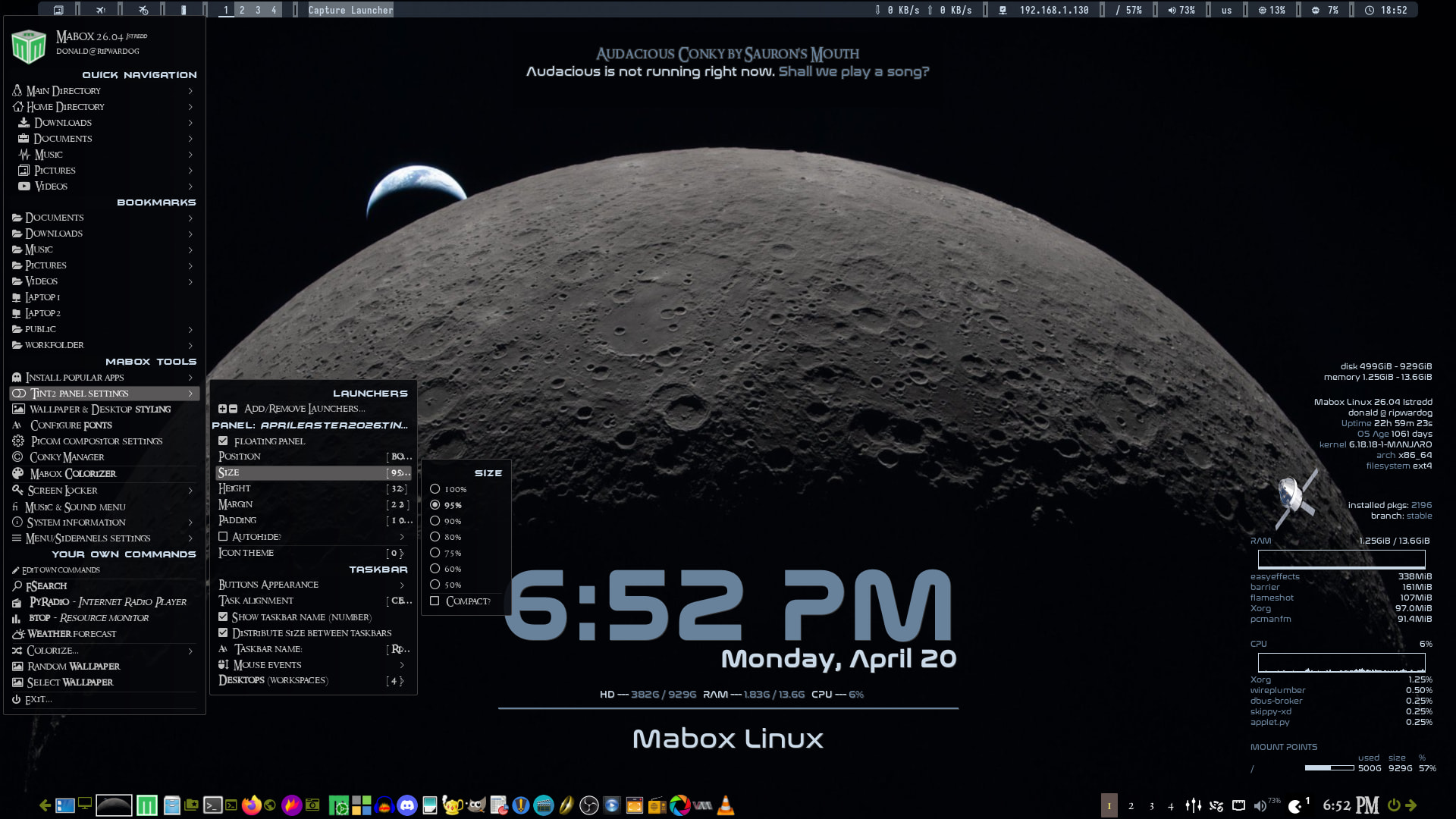Viewport: 1456px width, 819px height.
Task: Click the 'Shall we play a song?' link
Action: tap(853, 71)
